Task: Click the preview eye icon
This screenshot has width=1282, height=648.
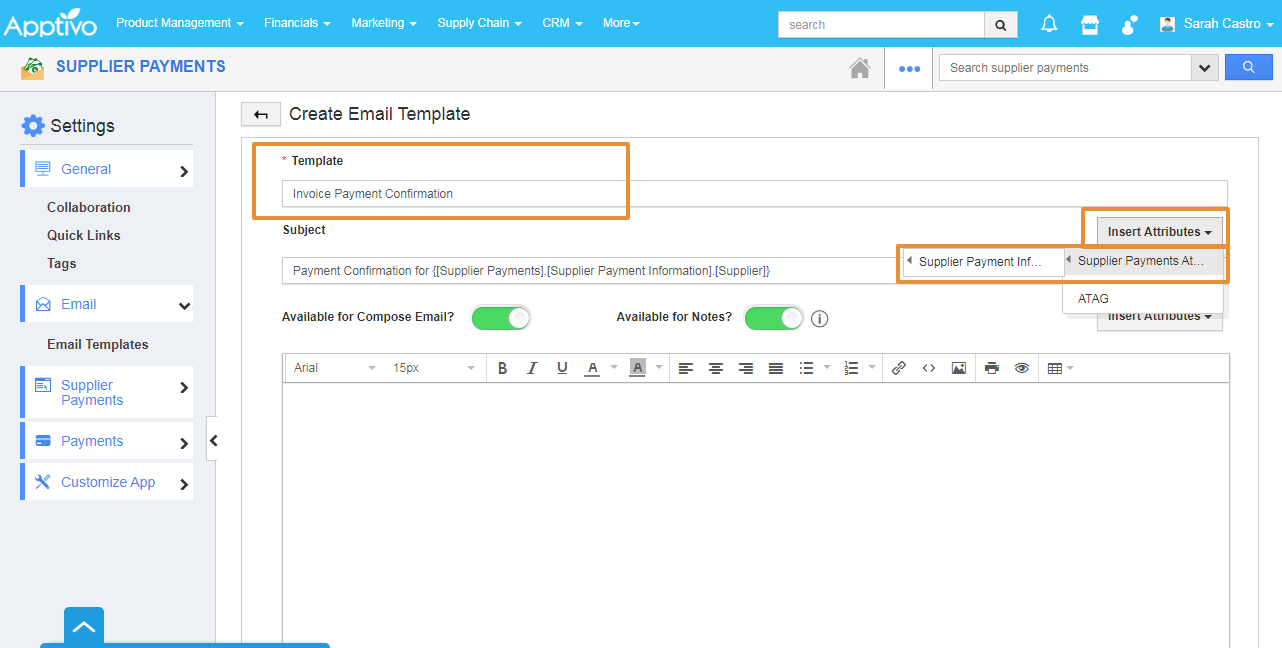Action: (1022, 368)
